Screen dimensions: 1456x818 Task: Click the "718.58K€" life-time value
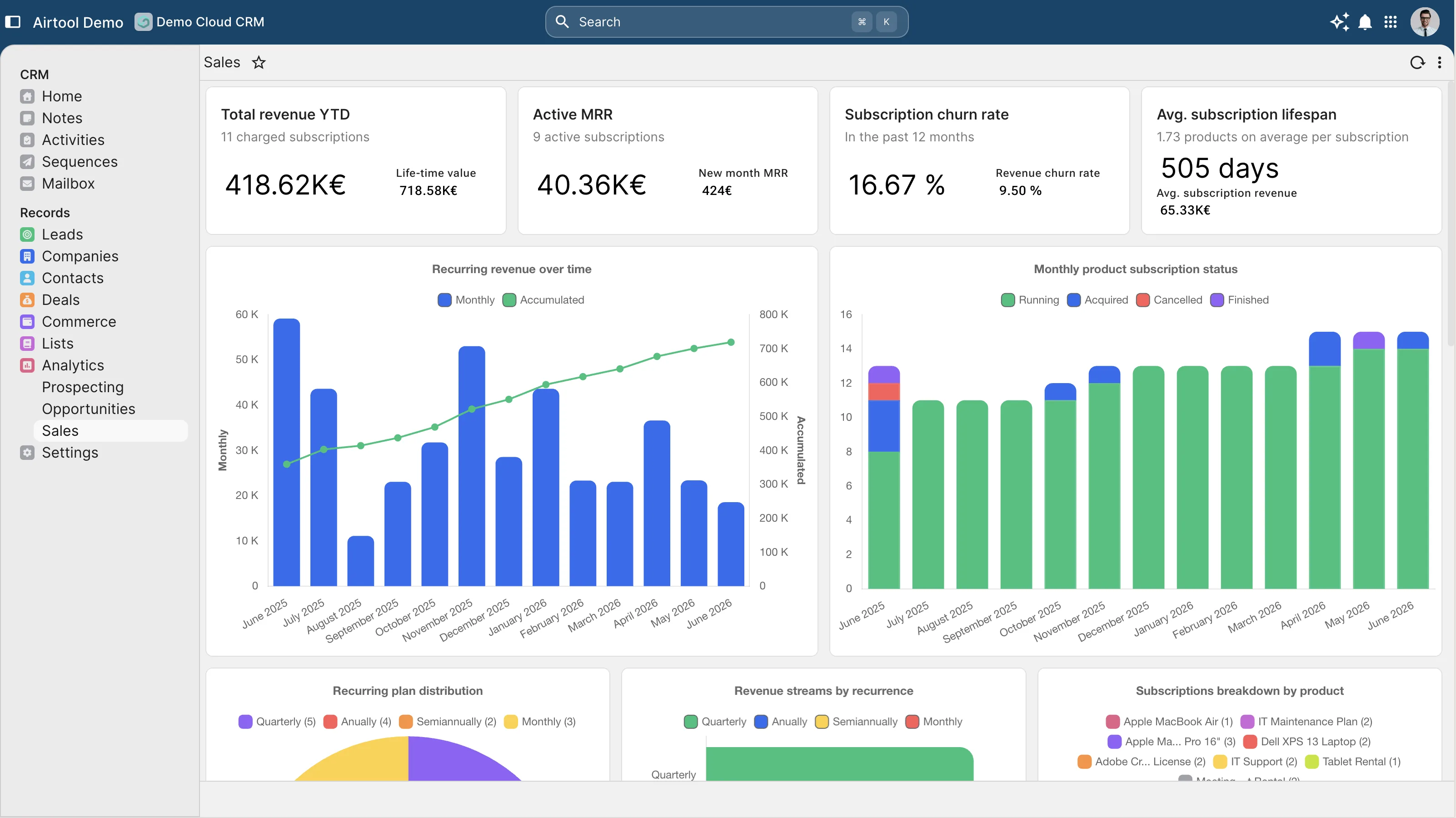tap(429, 191)
